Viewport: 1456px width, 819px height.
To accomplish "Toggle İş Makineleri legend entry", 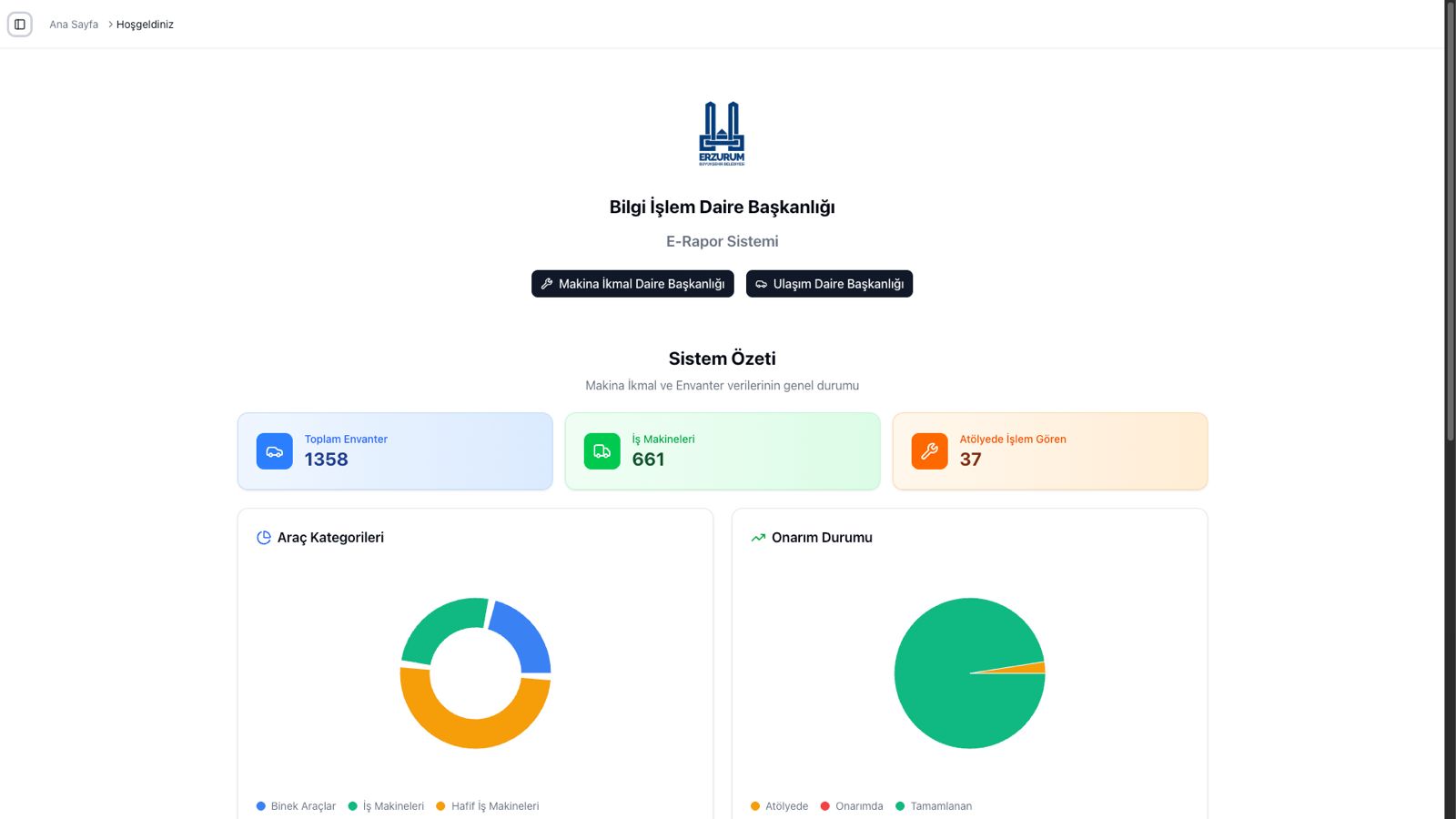I will (386, 806).
